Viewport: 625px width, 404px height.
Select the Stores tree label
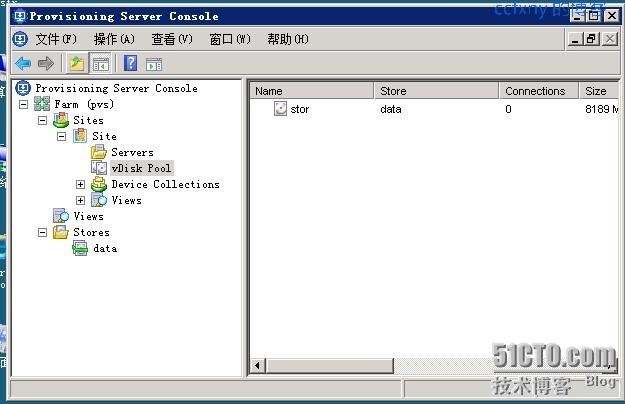(91, 232)
